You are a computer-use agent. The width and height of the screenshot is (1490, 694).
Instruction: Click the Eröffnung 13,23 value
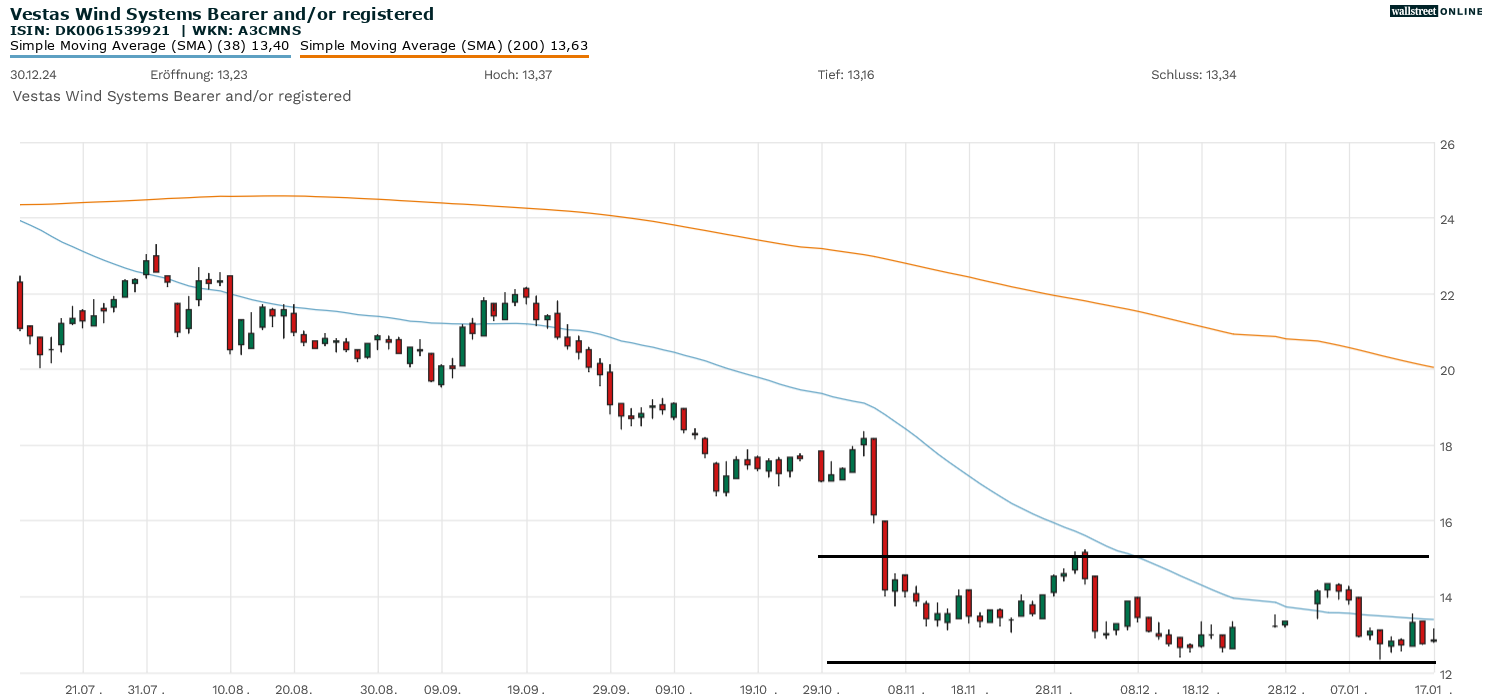[198, 75]
